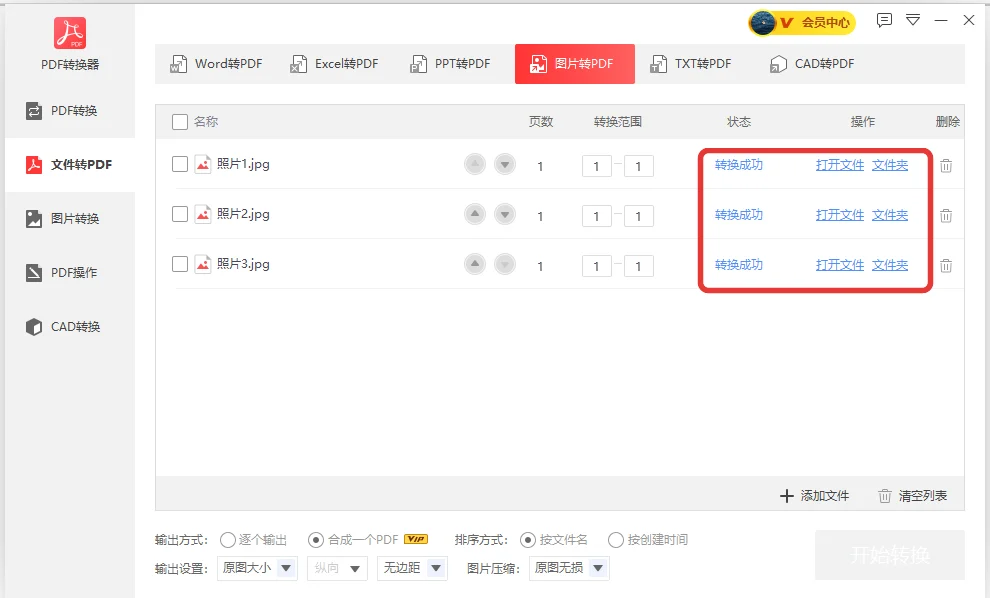Viewport: 990px width, 598px height.
Task: Switch to the TXT转PDF tab
Action: (x=691, y=64)
